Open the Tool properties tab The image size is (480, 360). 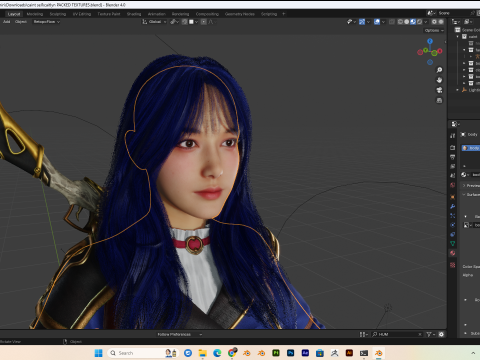click(x=453, y=136)
